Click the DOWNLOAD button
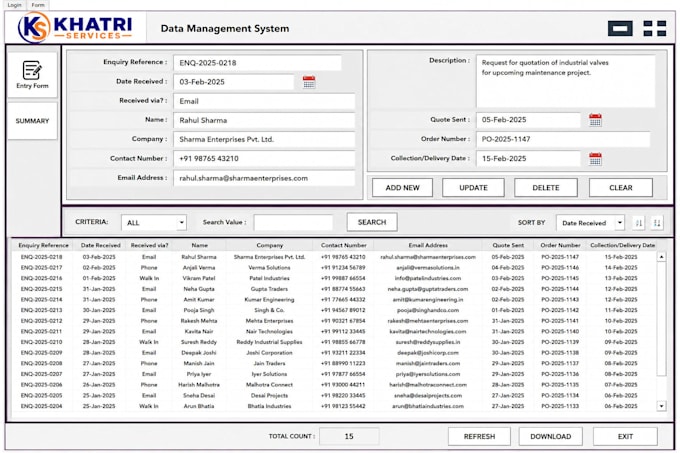680x453 pixels. [x=550, y=437]
